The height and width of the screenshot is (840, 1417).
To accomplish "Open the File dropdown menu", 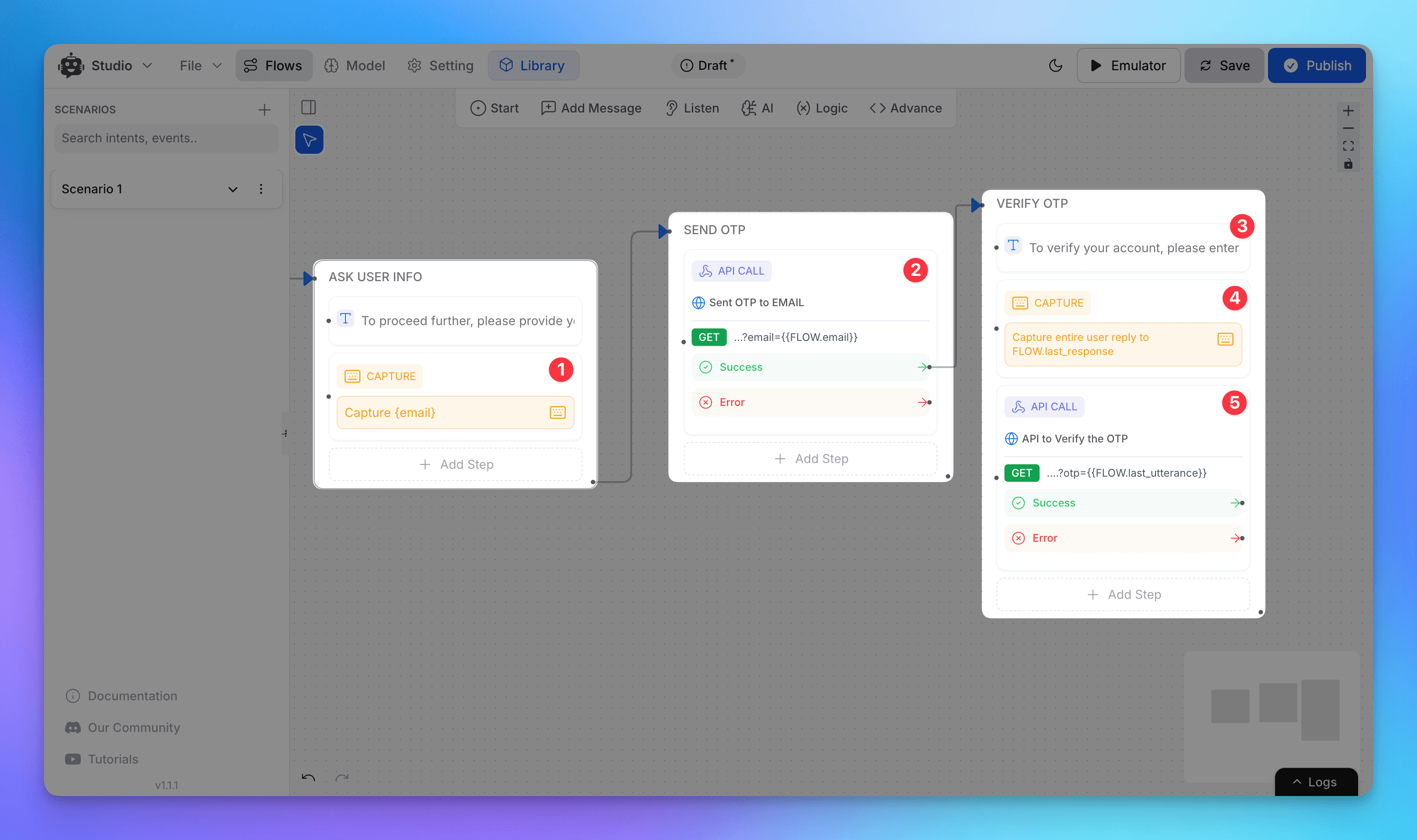I will click(x=200, y=65).
